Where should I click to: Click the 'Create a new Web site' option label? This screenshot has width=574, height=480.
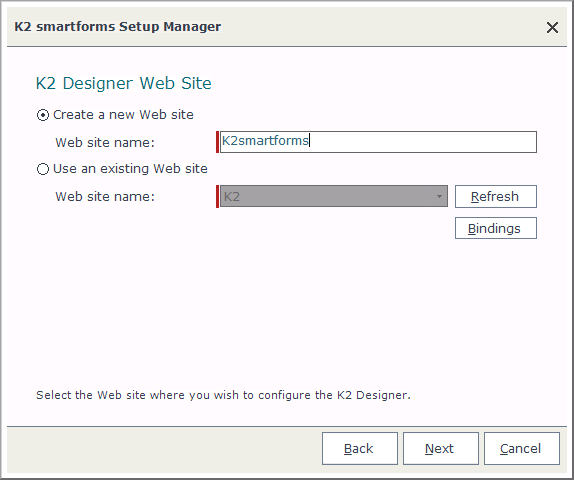(x=123, y=115)
